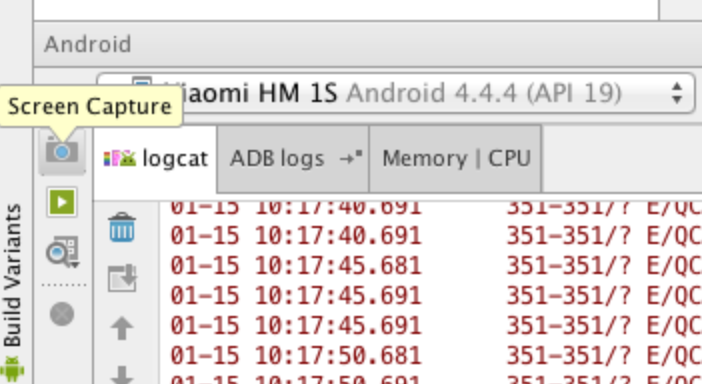Image resolution: width=702 pixels, height=384 pixels.
Task: Click the up arrow stack trace icon
Action: click(x=122, y=328)
